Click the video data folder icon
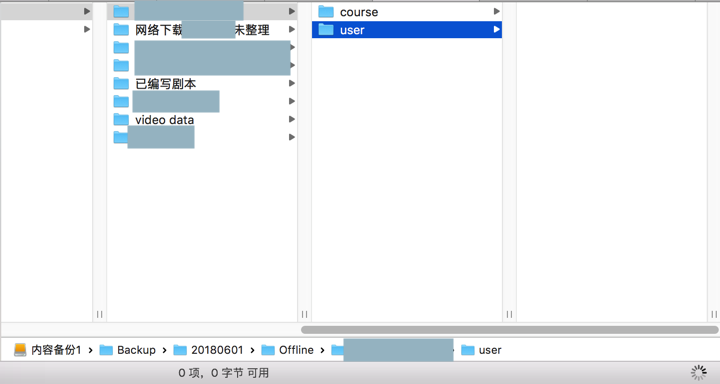Image resolution: width=720 pixels, height=384 pixels. tap(121, 119)
